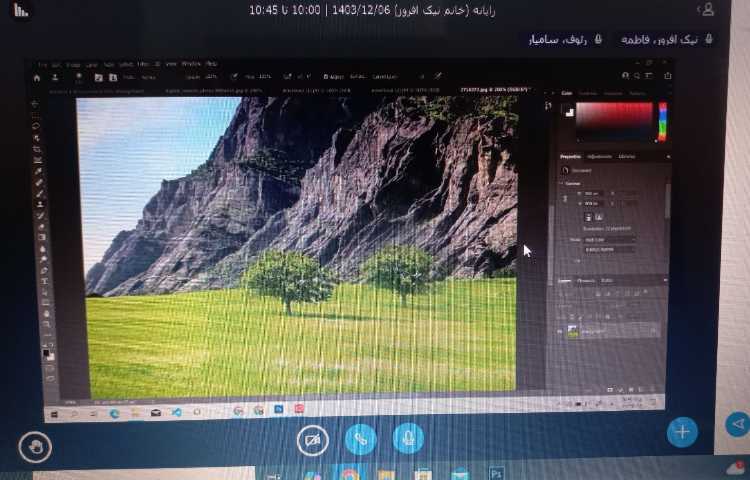
Task: Mute or unmute the microphone button
Action: pyautogui.click(x=408, y=438)
